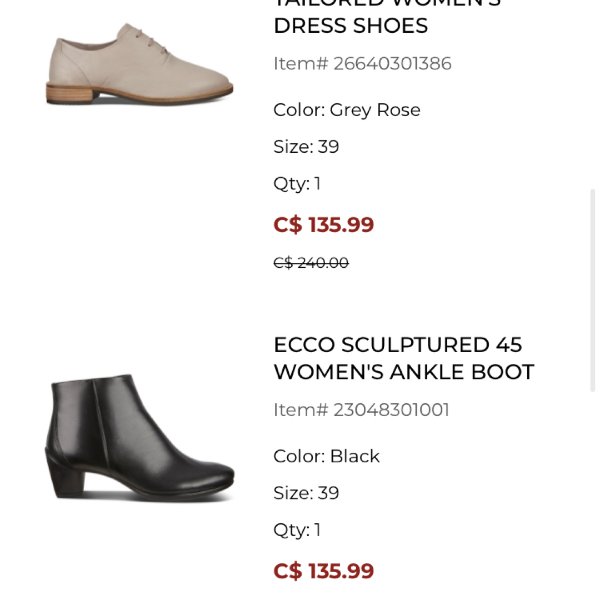Viewport: 600px width, 600px height.
Task: Click the ankle boot price C$ 135.99
Action: pos(323,571)
